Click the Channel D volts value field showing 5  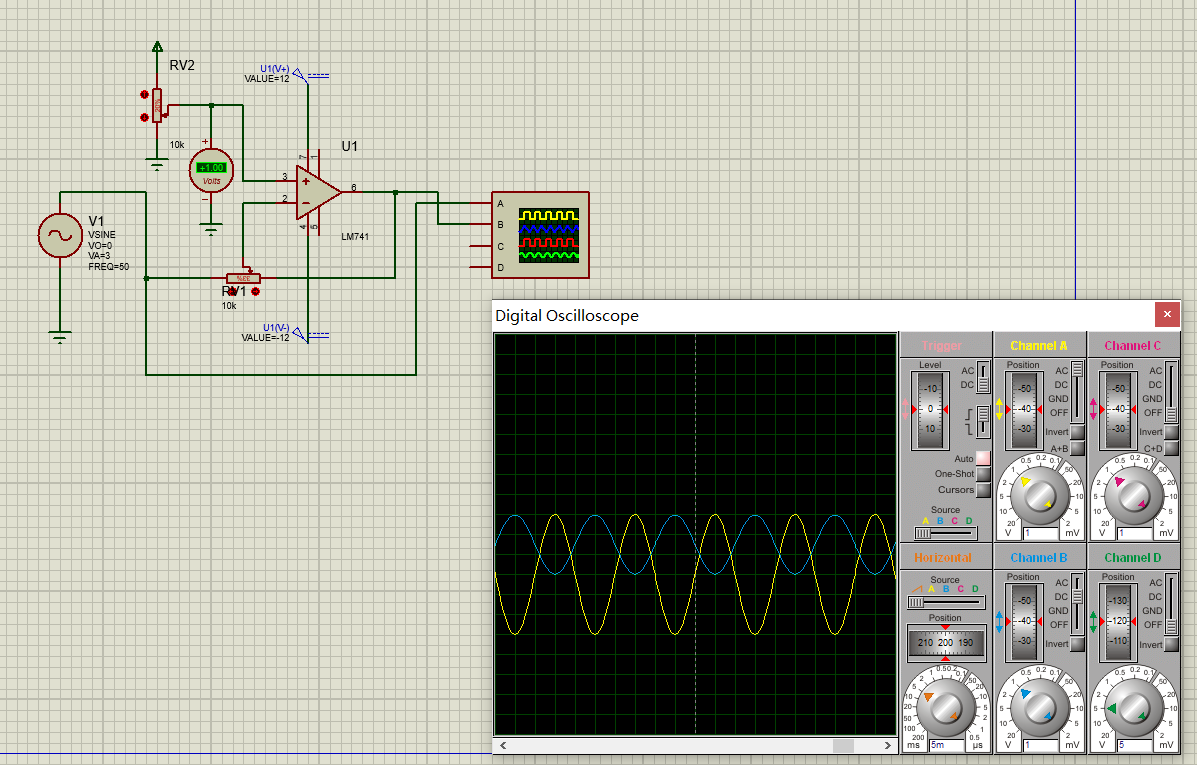click(x=1135, y=745)
